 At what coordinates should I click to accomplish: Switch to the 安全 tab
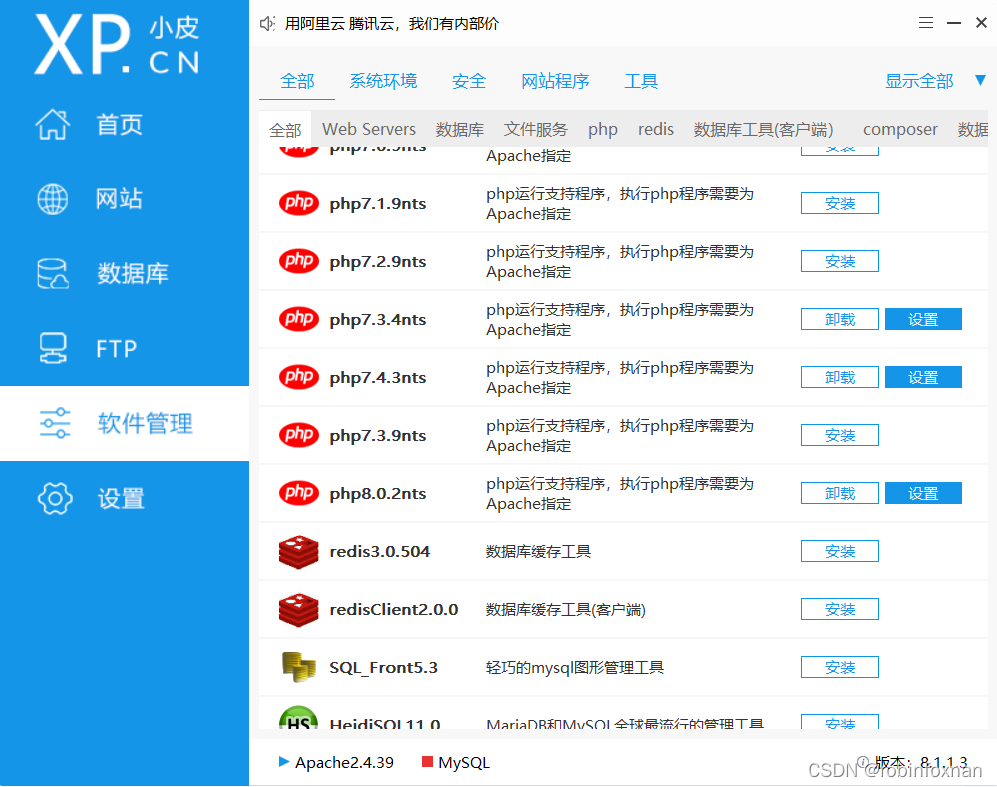469,81
